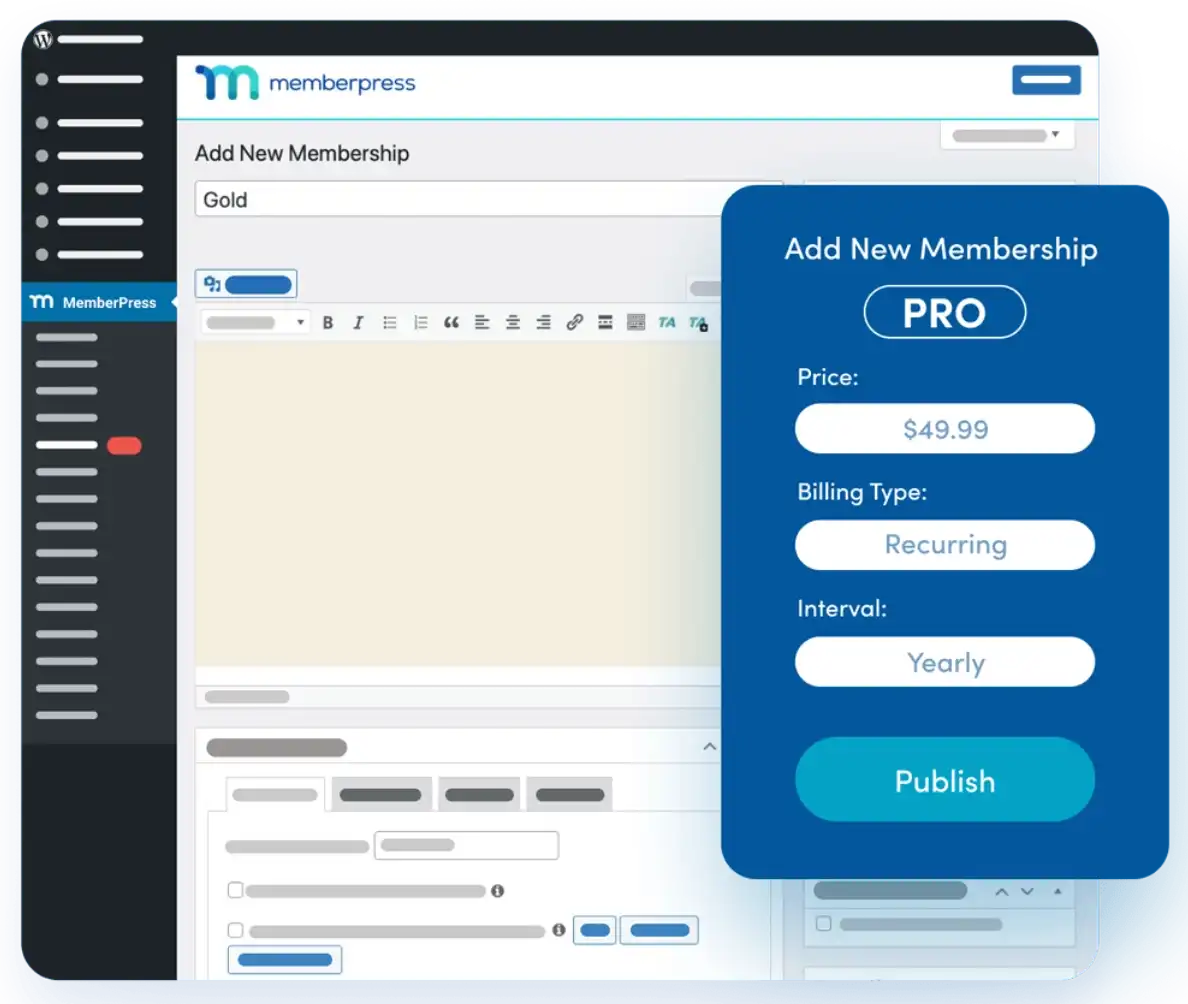
Task: Click the small blue button after second info icon
Action: pyautogui.click(x=595, y=930)
